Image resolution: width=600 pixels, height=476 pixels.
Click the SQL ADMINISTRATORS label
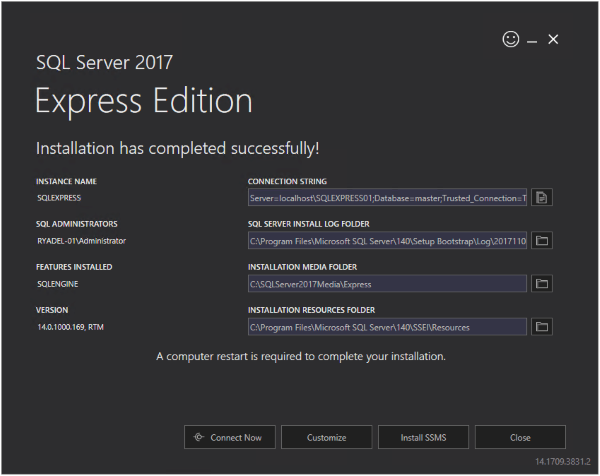pos(77,224)
